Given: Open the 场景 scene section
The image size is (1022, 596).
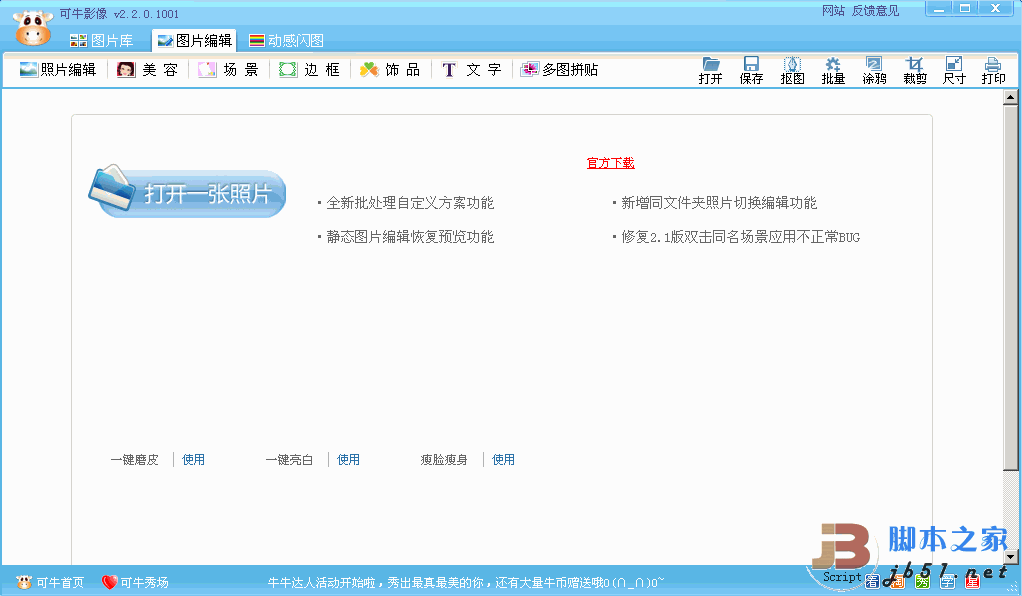Looking at the screenshot, I should pyautogui.click(x=228, y=70).
